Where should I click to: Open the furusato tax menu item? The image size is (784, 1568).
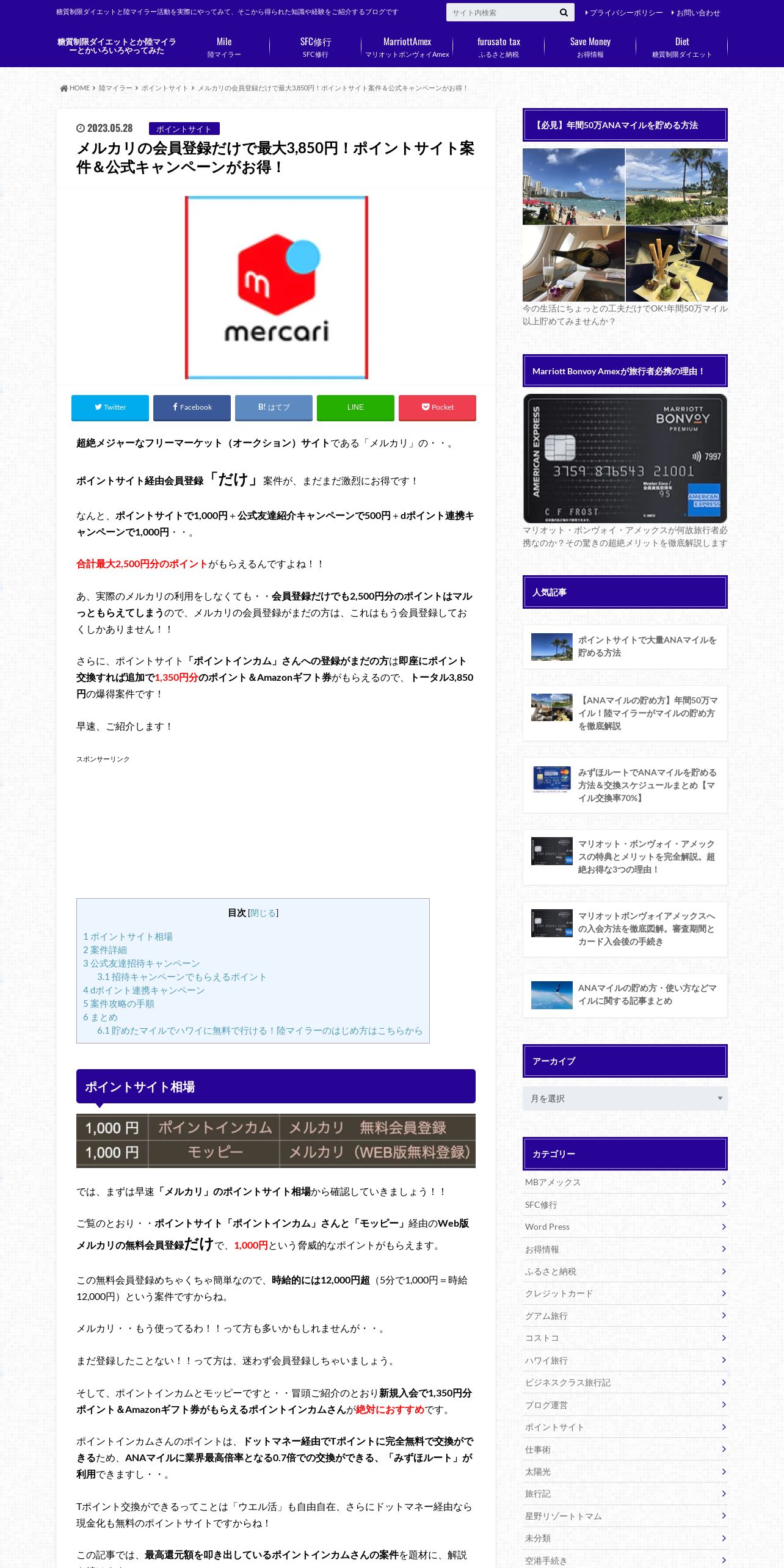coord(499,47)
